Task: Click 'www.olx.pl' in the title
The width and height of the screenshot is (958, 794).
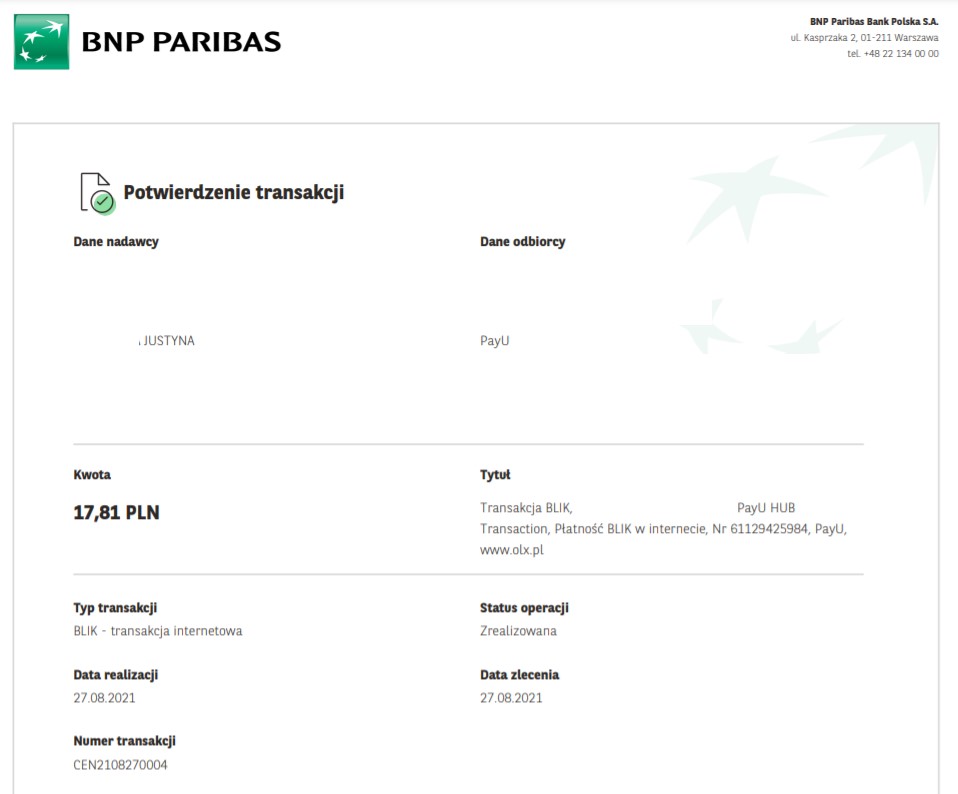Action: pyautogui.click(x=511, y=550)
